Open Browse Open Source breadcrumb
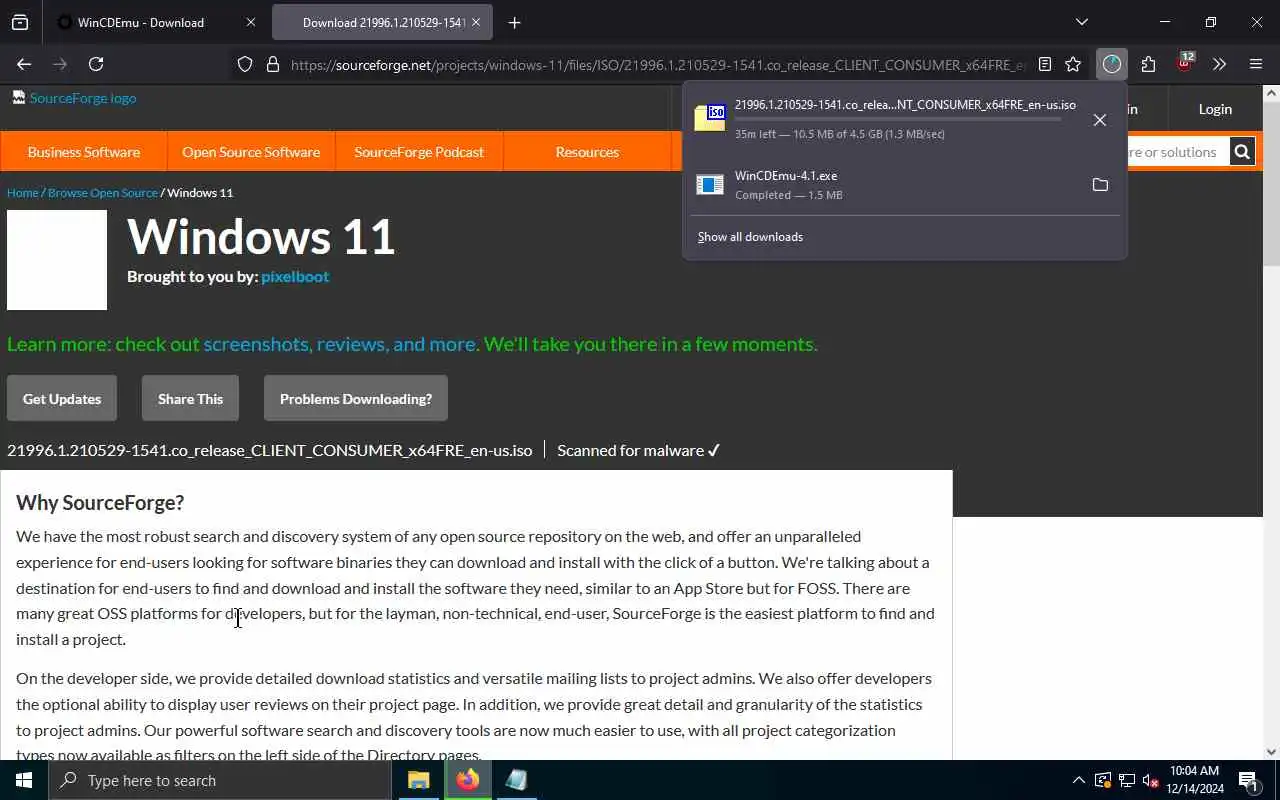1280x800 pixels. coord(103,192)
